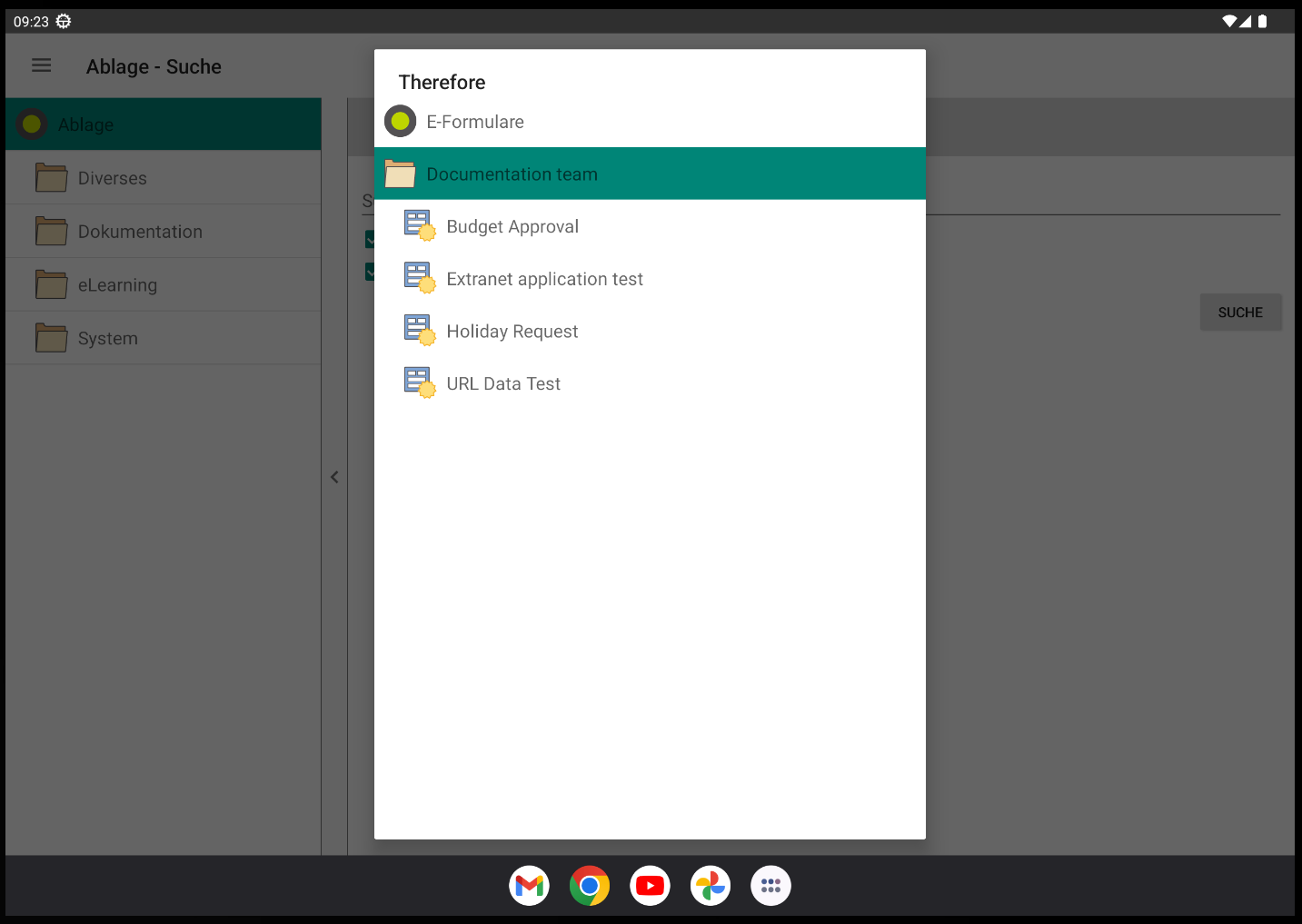The image size is (1302, 924).
Task: Click the Extranet application test form icon
Action: pyautogui.click(x=419, y=278)
